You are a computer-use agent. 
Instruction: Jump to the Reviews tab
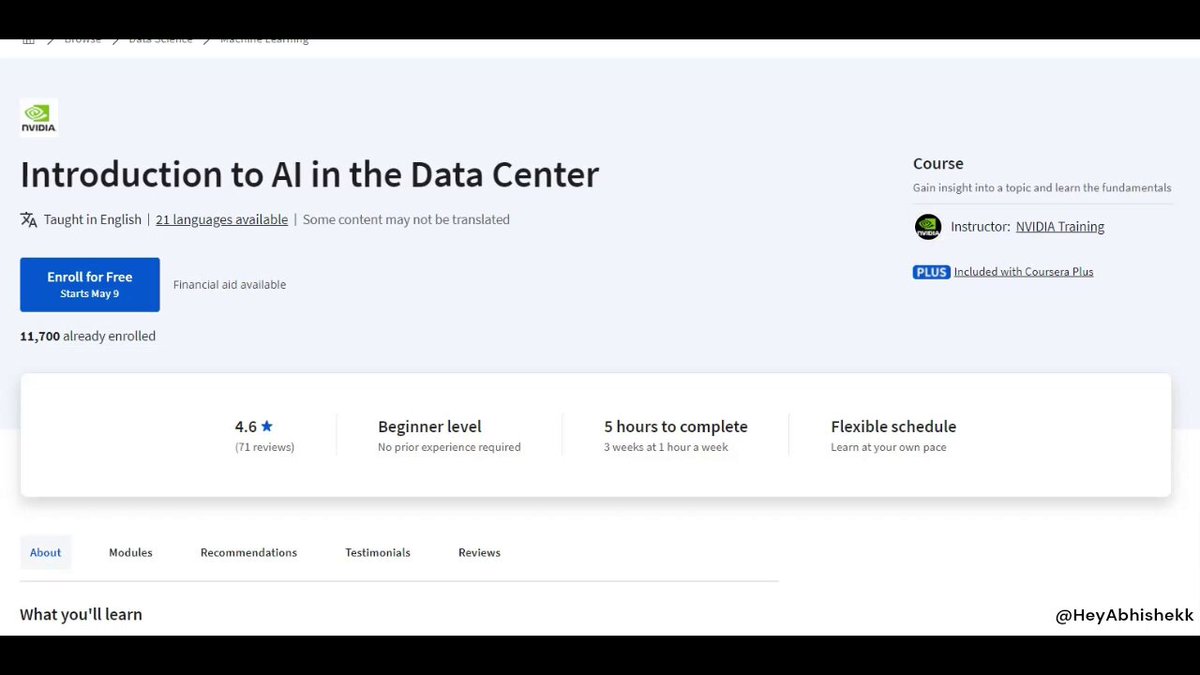(x=479, y=553)
